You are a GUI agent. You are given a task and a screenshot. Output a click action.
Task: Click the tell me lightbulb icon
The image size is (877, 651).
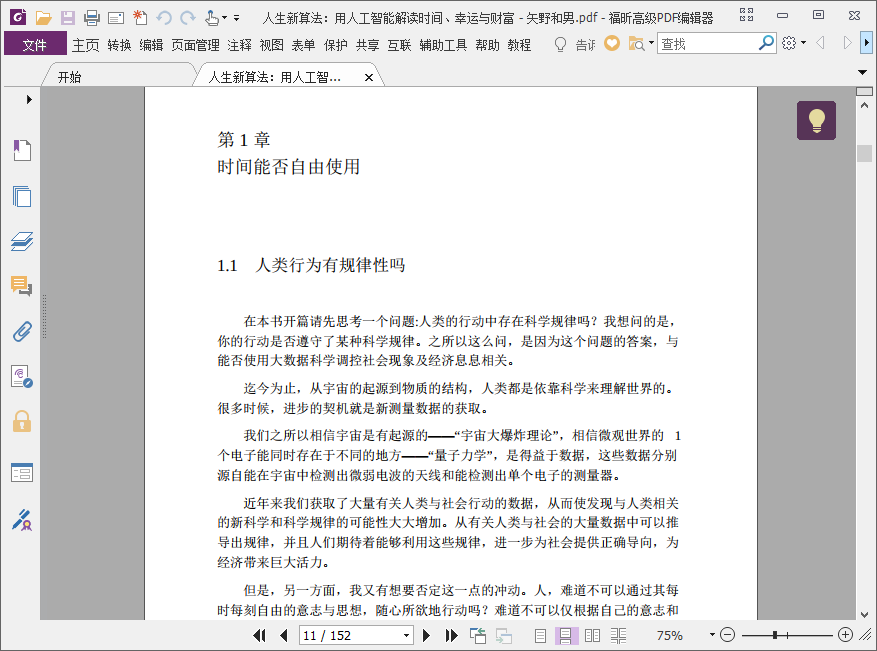[560, 44]
